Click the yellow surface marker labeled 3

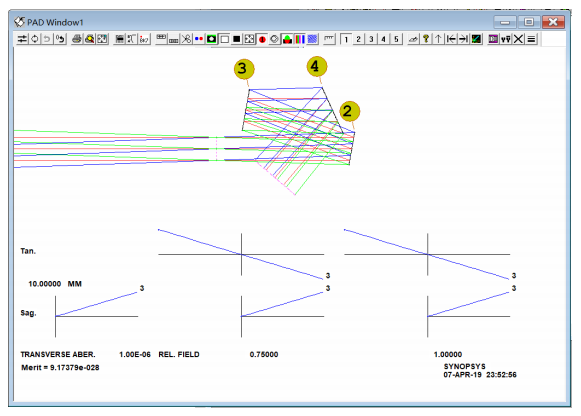[244, 69]
